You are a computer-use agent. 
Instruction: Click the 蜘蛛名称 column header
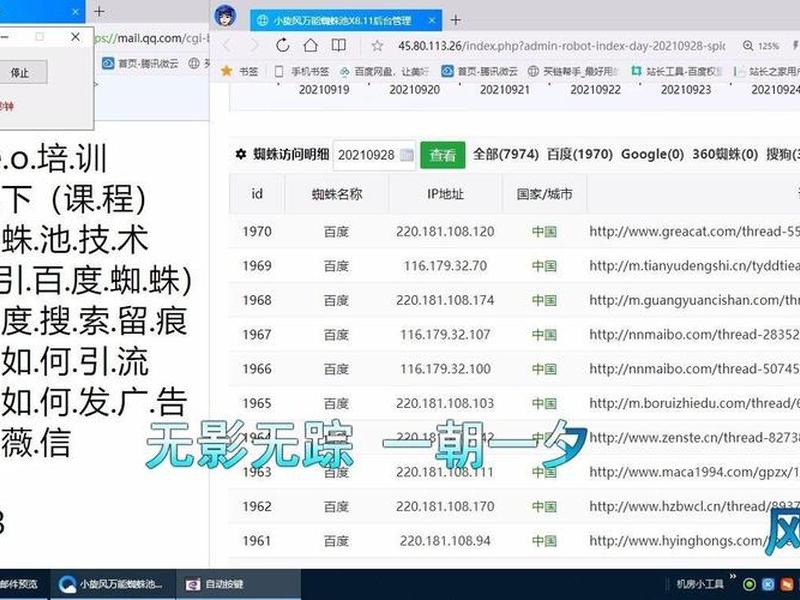click(337, 194)
